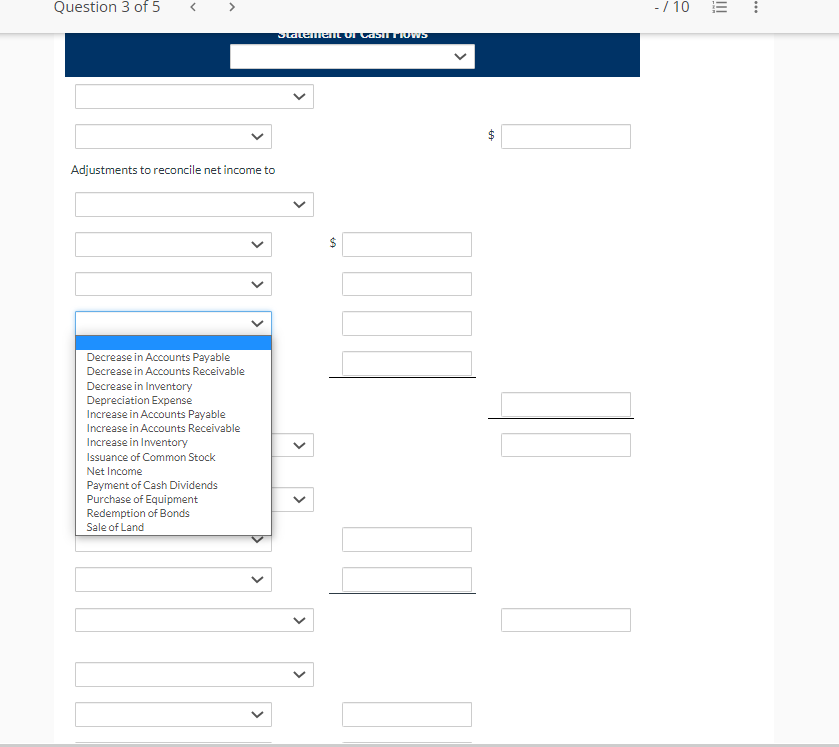Select 'Purchase of Equipment' option
The width and height of the screenshot is (839, 747).
click(x=173, y=499)
